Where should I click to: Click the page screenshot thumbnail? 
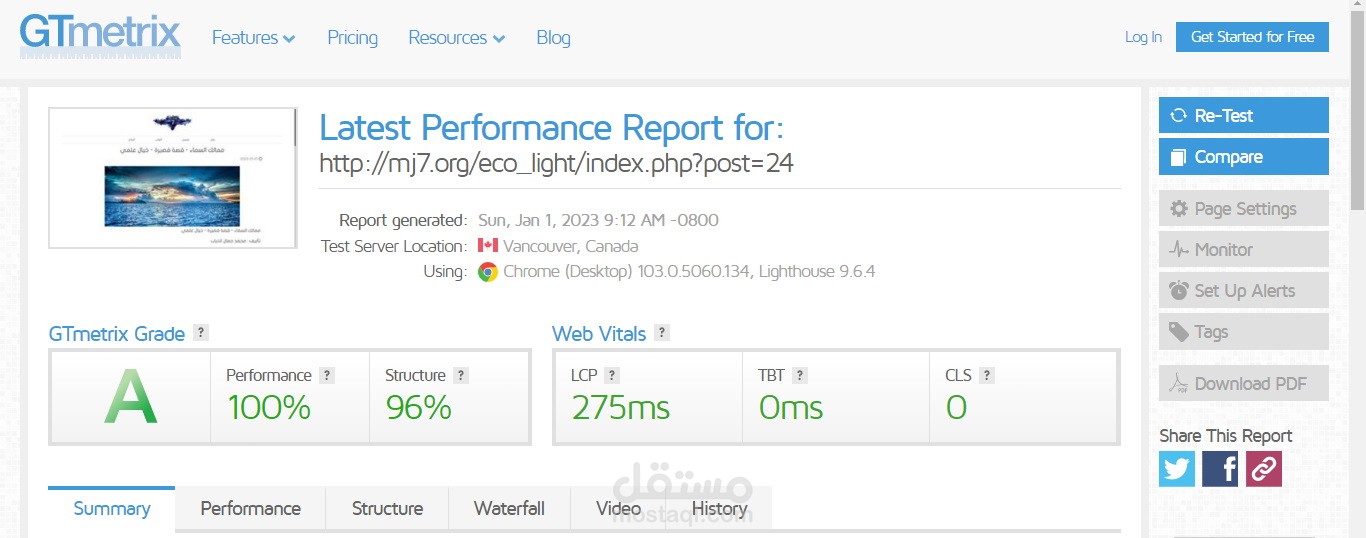point(173,177)
